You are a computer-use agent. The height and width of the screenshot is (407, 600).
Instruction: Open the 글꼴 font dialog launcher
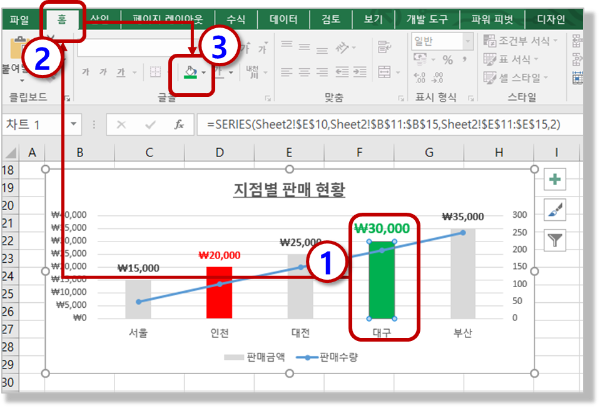[x=268, y=99]
